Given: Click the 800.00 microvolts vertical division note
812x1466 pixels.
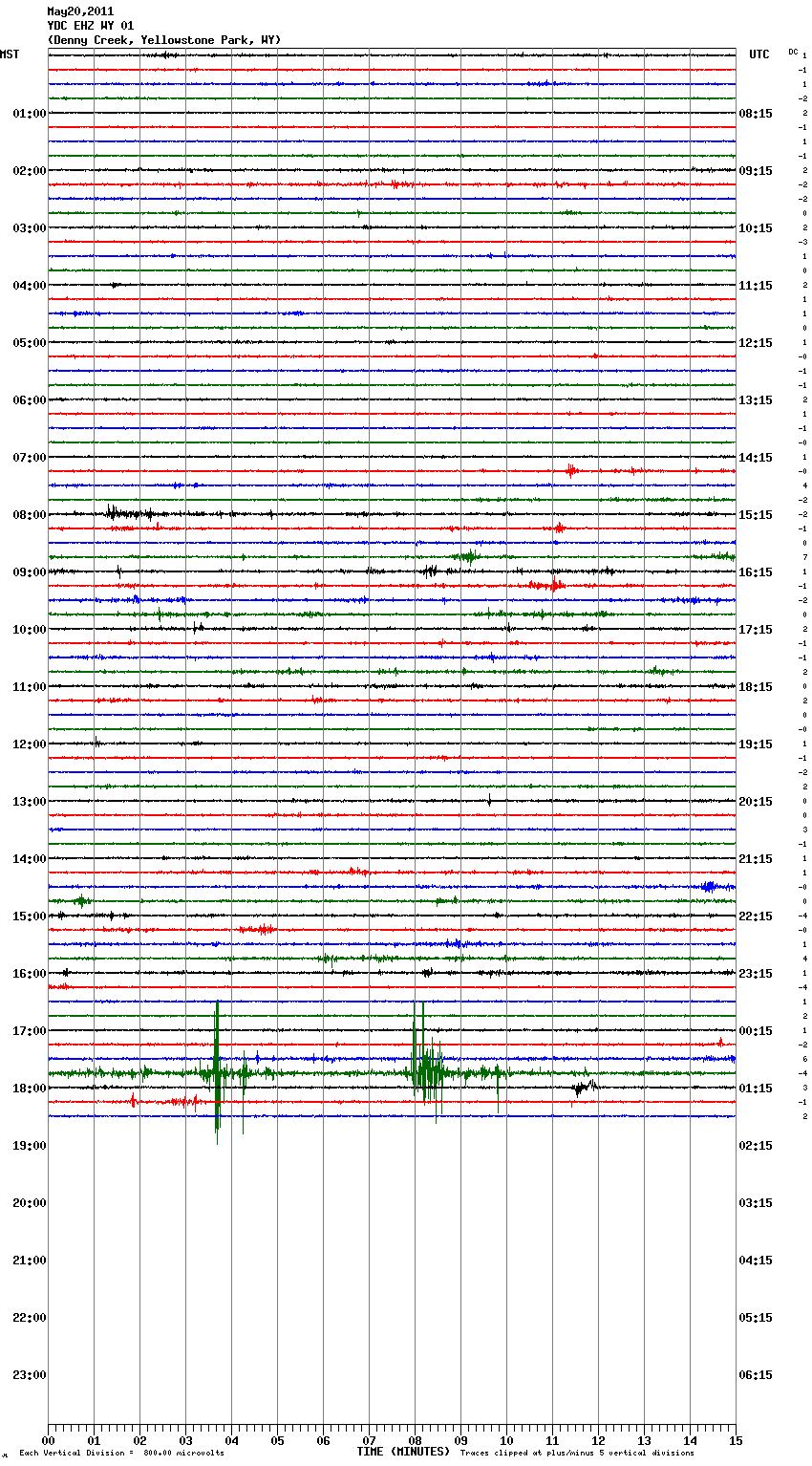Looking at the screenshot, I should point(121,1454).
